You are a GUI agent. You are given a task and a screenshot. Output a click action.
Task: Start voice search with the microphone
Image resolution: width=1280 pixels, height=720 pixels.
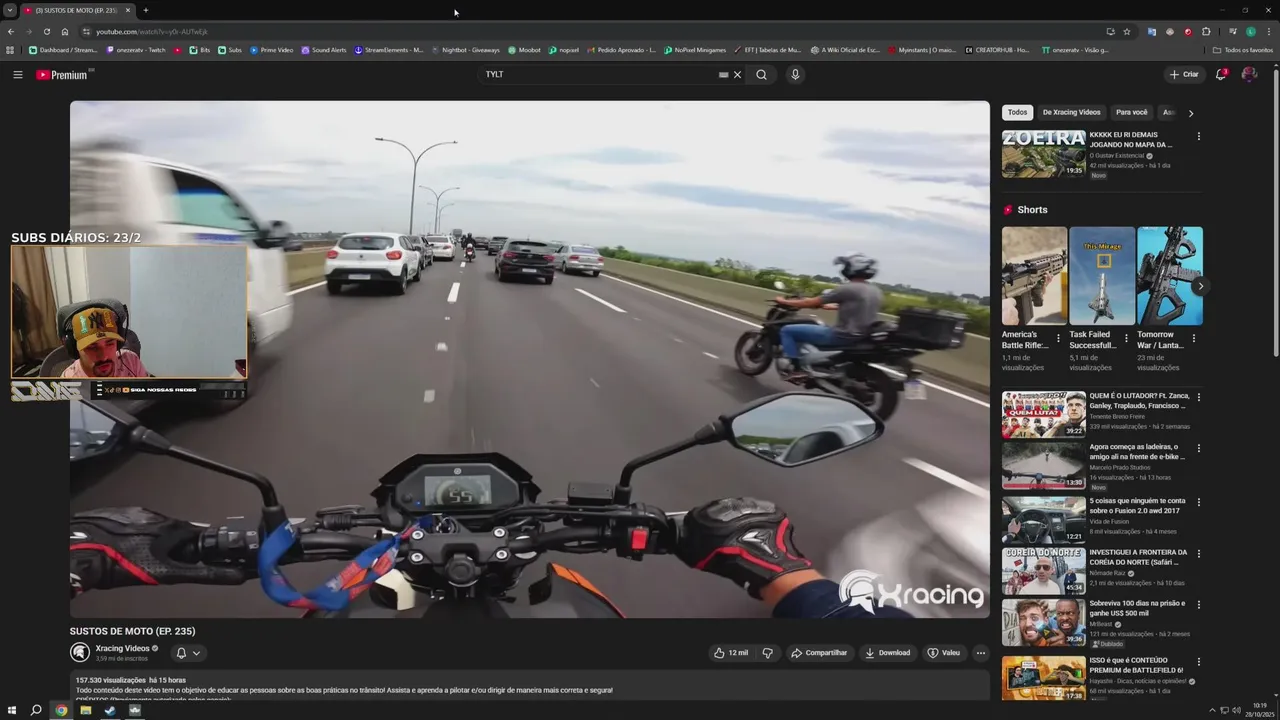(x=795, y=75)
